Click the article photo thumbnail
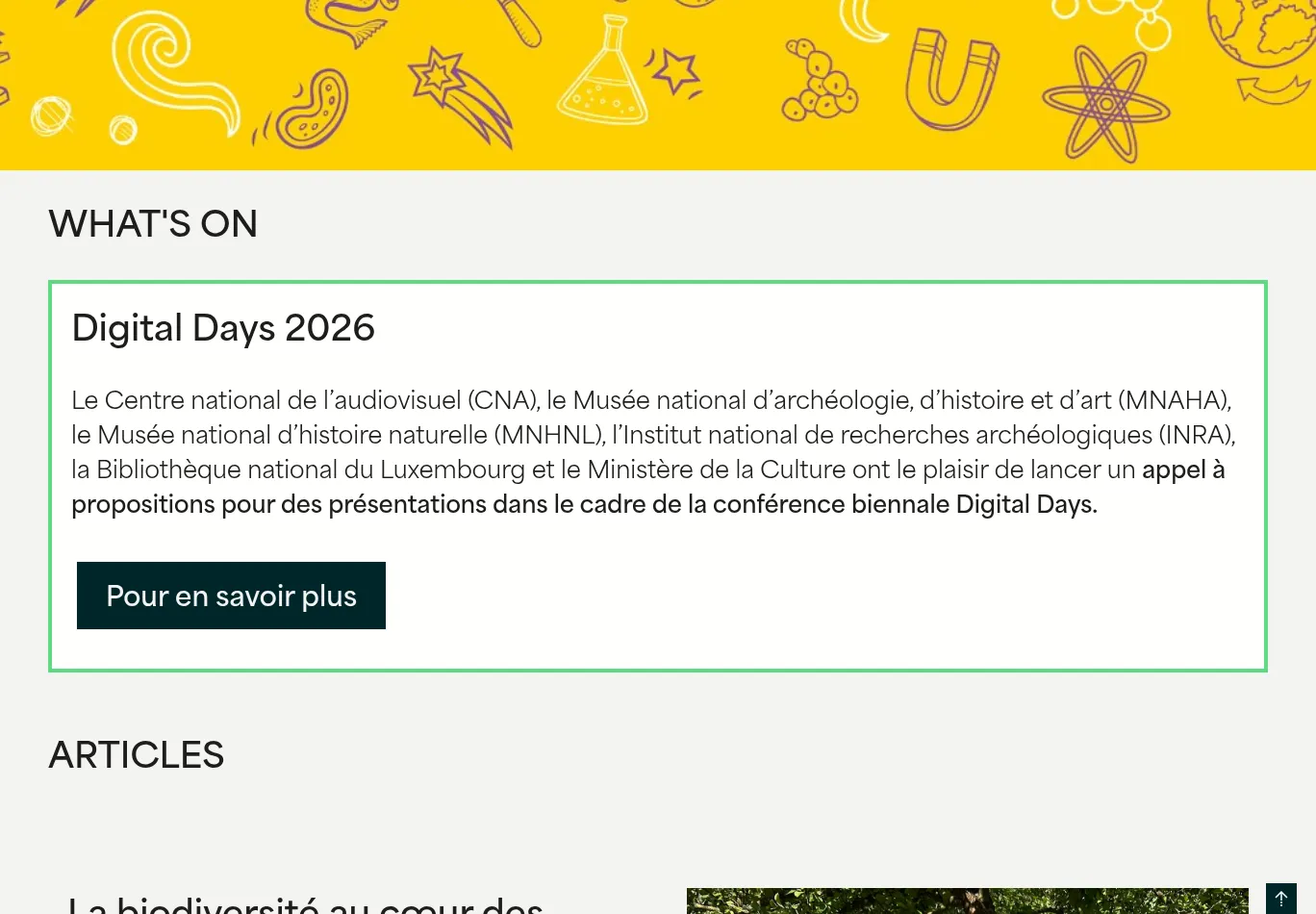The width and height of the screenshot is (1316, 914). 967,901
